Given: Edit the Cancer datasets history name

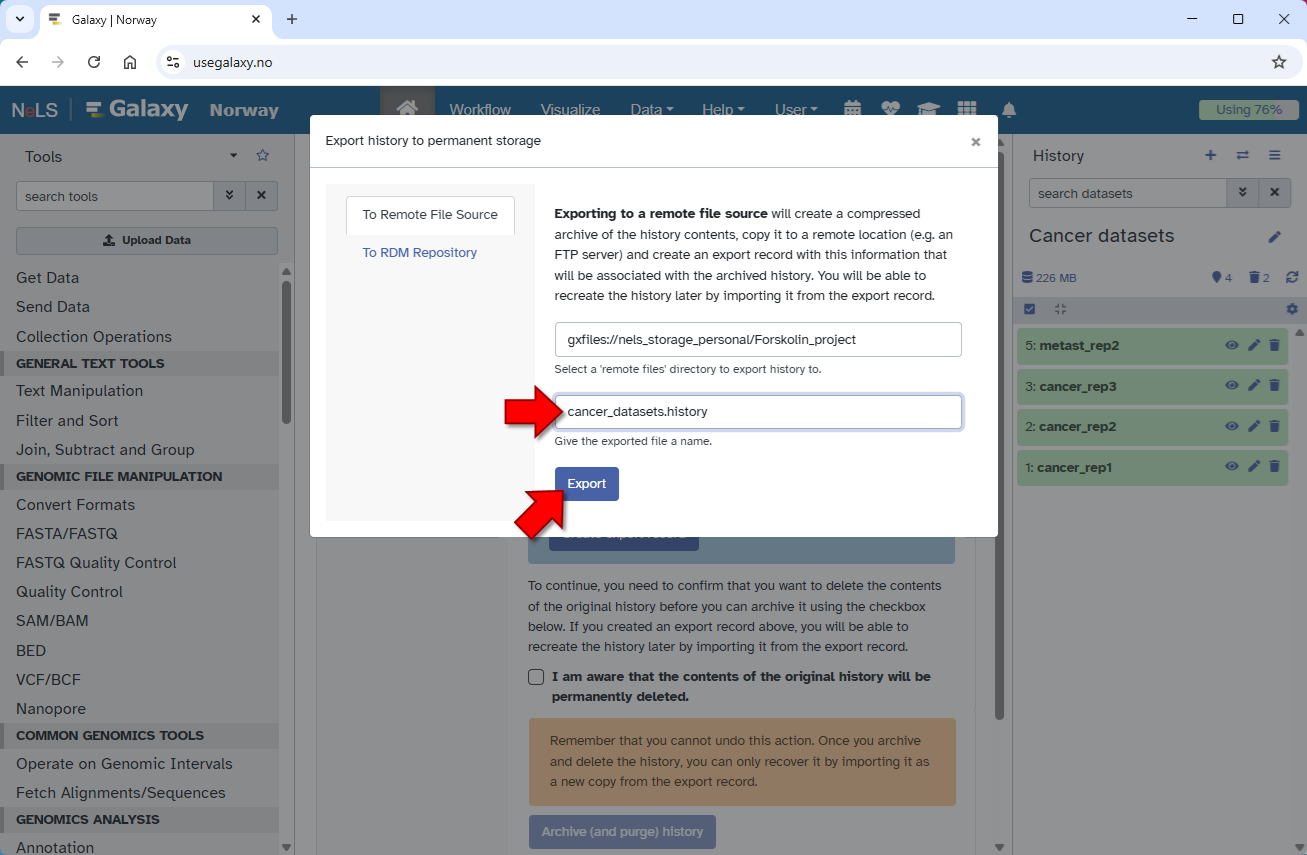Looking at the screenshot, I should 1274,237.
